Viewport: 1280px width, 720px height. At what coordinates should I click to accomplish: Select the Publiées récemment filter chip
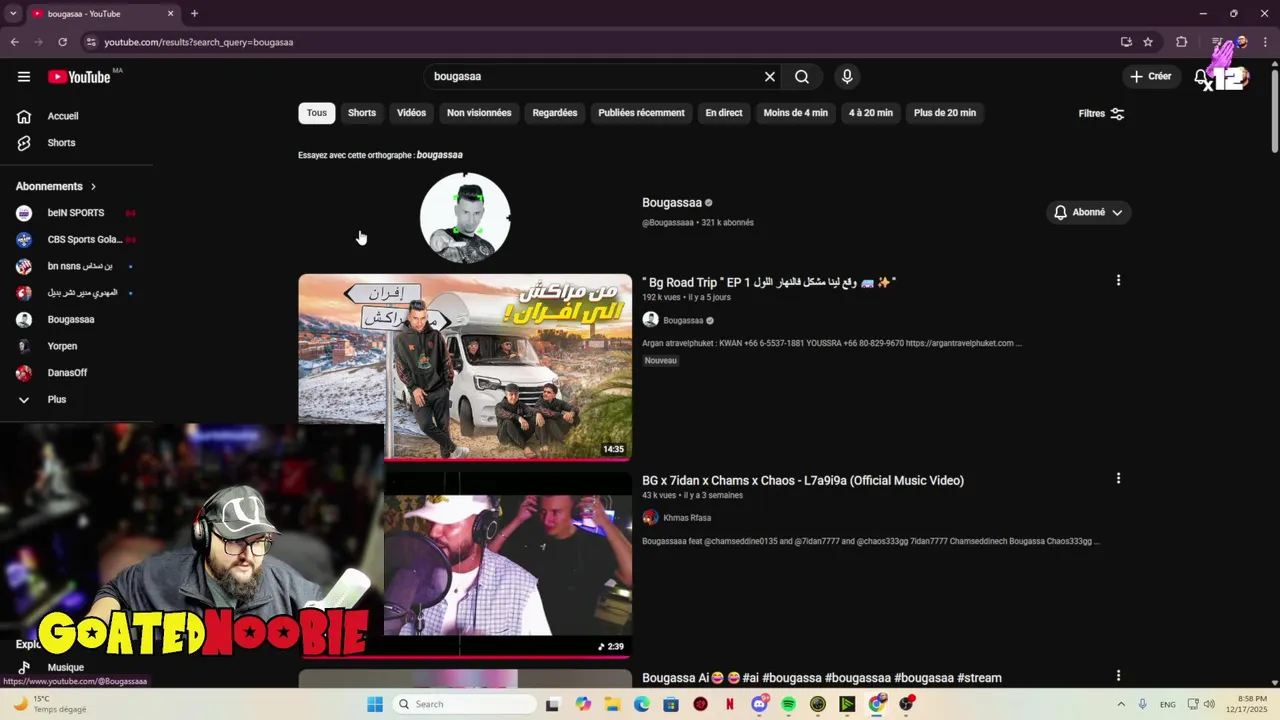(641, 113)
